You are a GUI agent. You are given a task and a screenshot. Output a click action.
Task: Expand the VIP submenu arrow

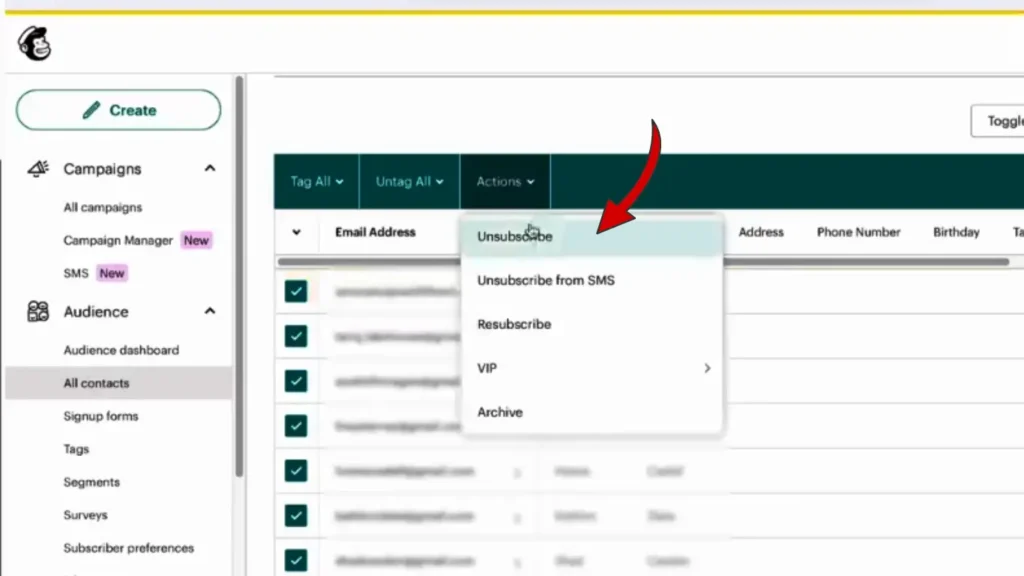[x=707, y=368]
